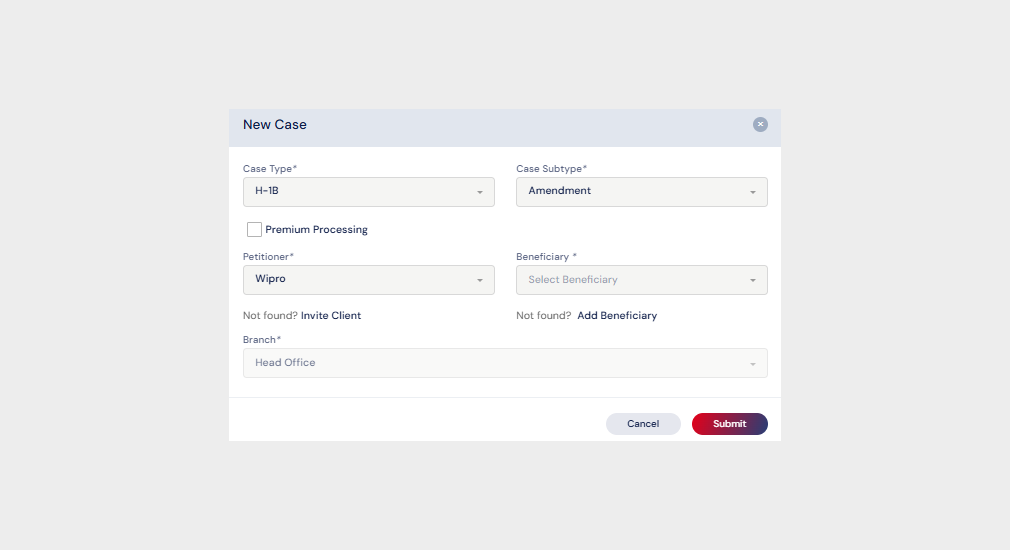The image size is (1010, 550).
Task: Click the Add Beneficiary link
Action: [617, 316]
